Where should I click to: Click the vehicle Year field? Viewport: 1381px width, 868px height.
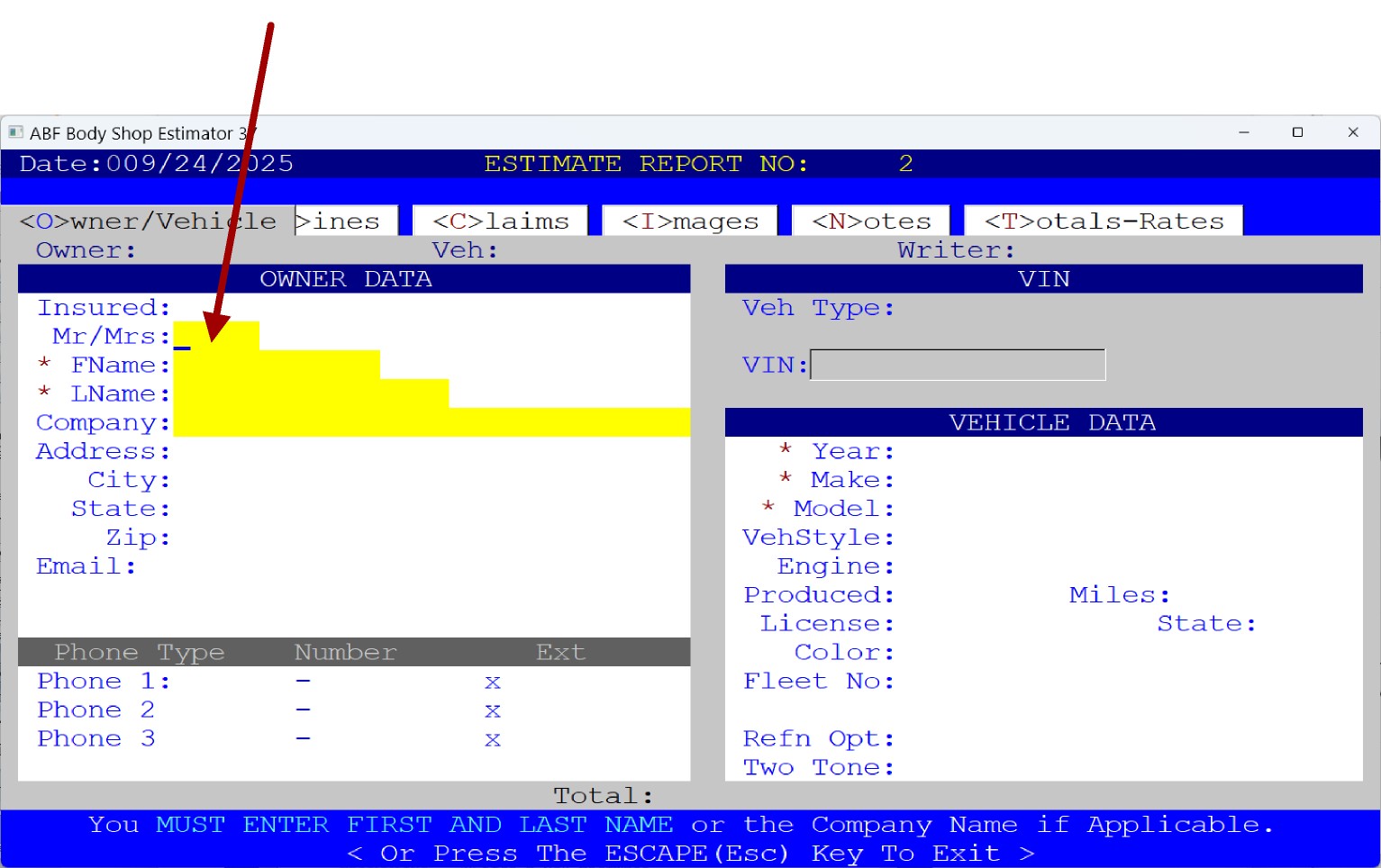coord(991,451)
